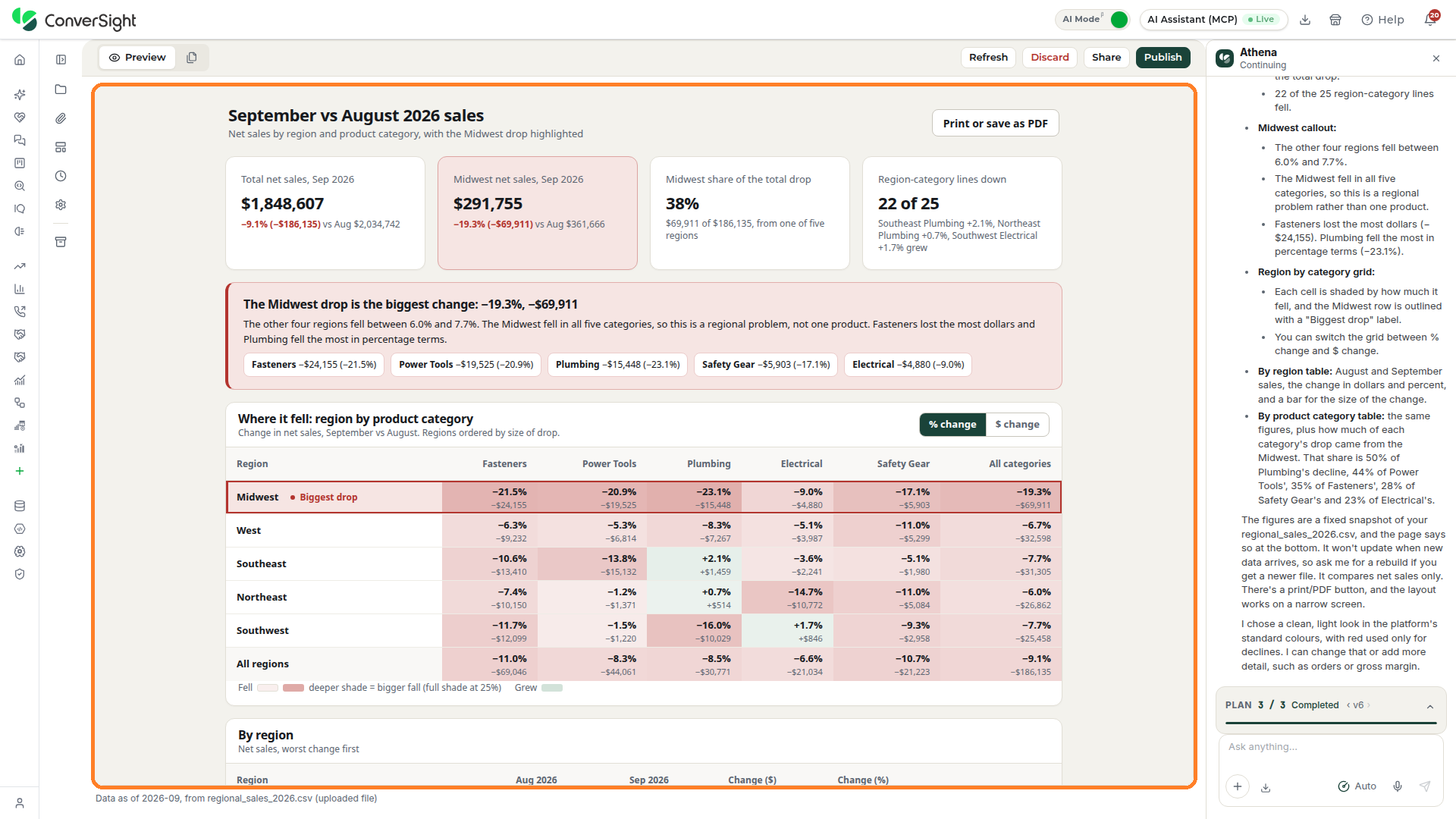Open the Home icon in left sidebar
1456x819 pixels.
tap(20, 60)
